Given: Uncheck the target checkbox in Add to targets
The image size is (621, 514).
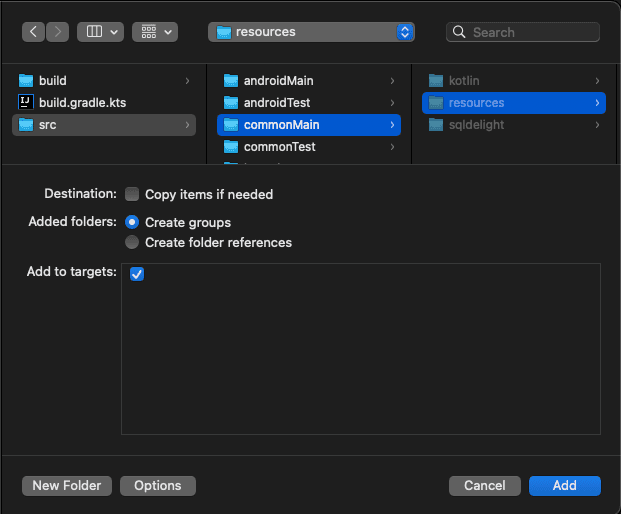Looking at the screenshot, I should click(x=137, y=274).
